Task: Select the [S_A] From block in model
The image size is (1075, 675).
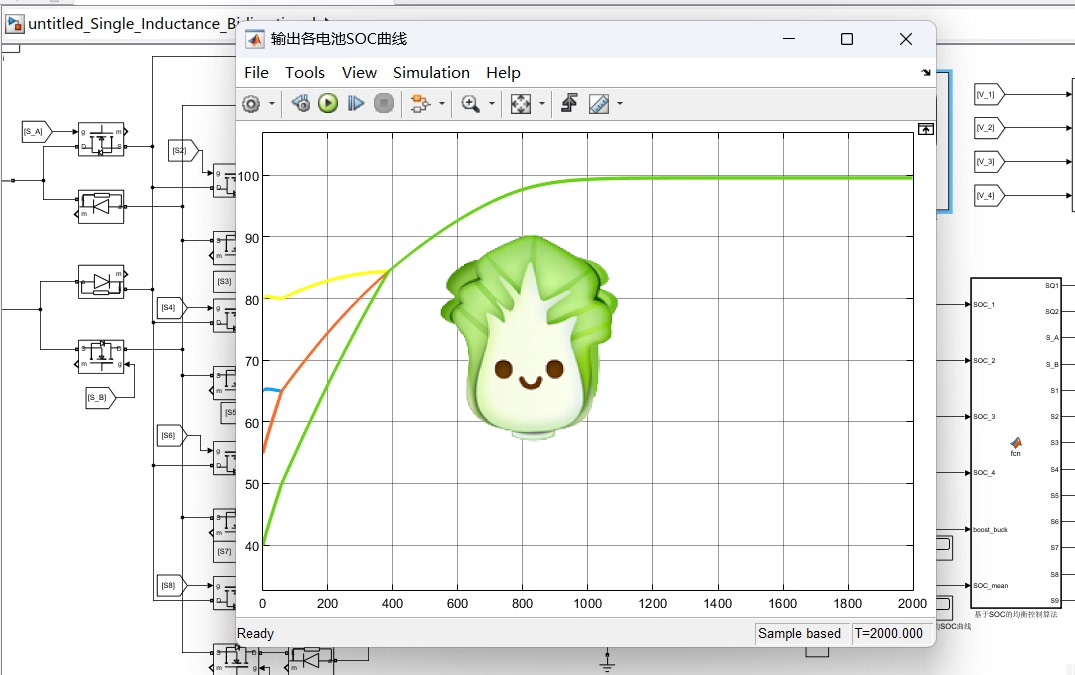Action: click(37, 132)
